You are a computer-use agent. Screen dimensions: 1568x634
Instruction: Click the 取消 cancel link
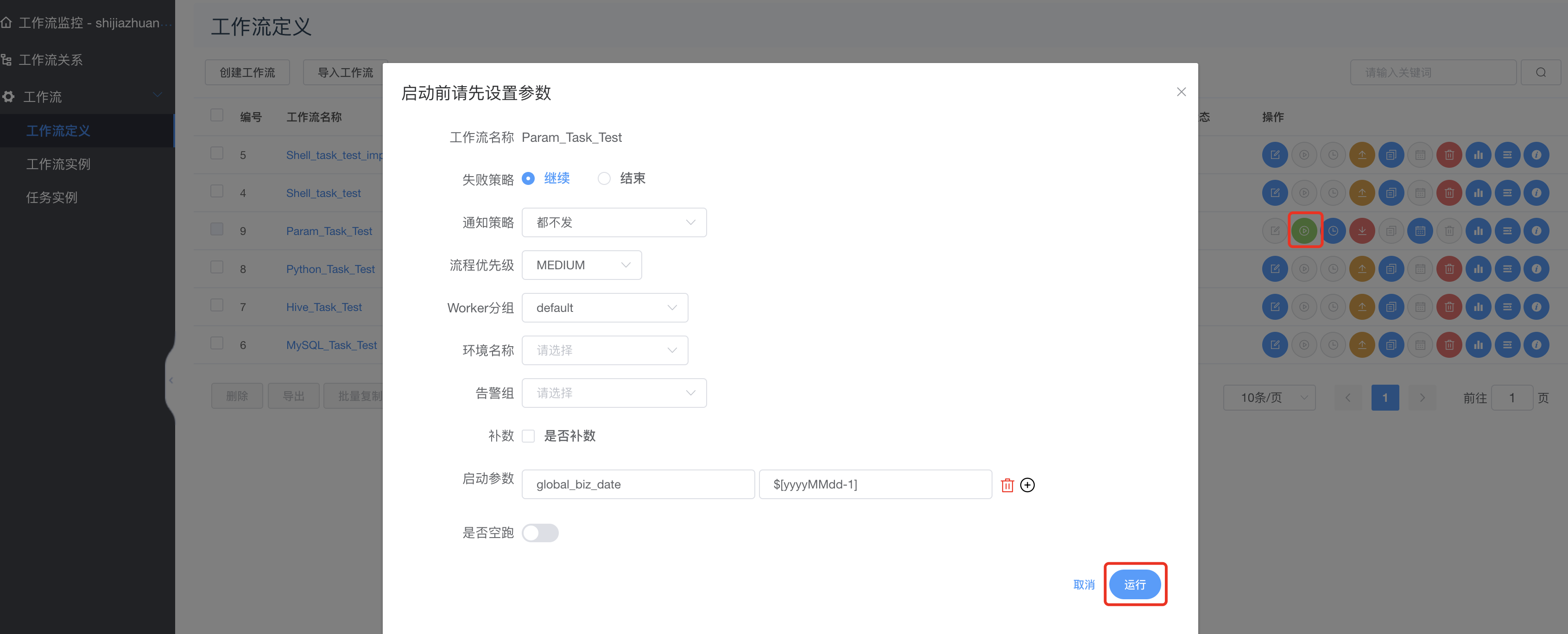(1083, 585)
